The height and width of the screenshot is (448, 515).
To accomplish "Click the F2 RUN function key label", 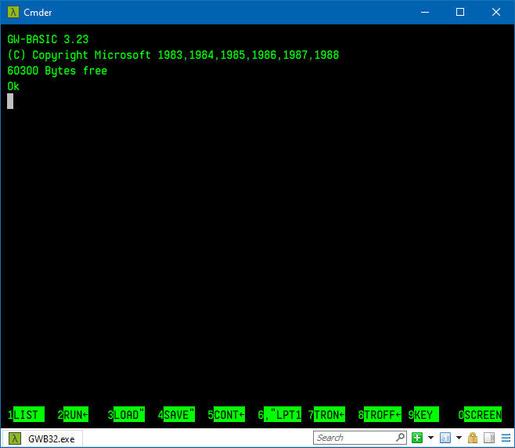I will tap(73, 415).
